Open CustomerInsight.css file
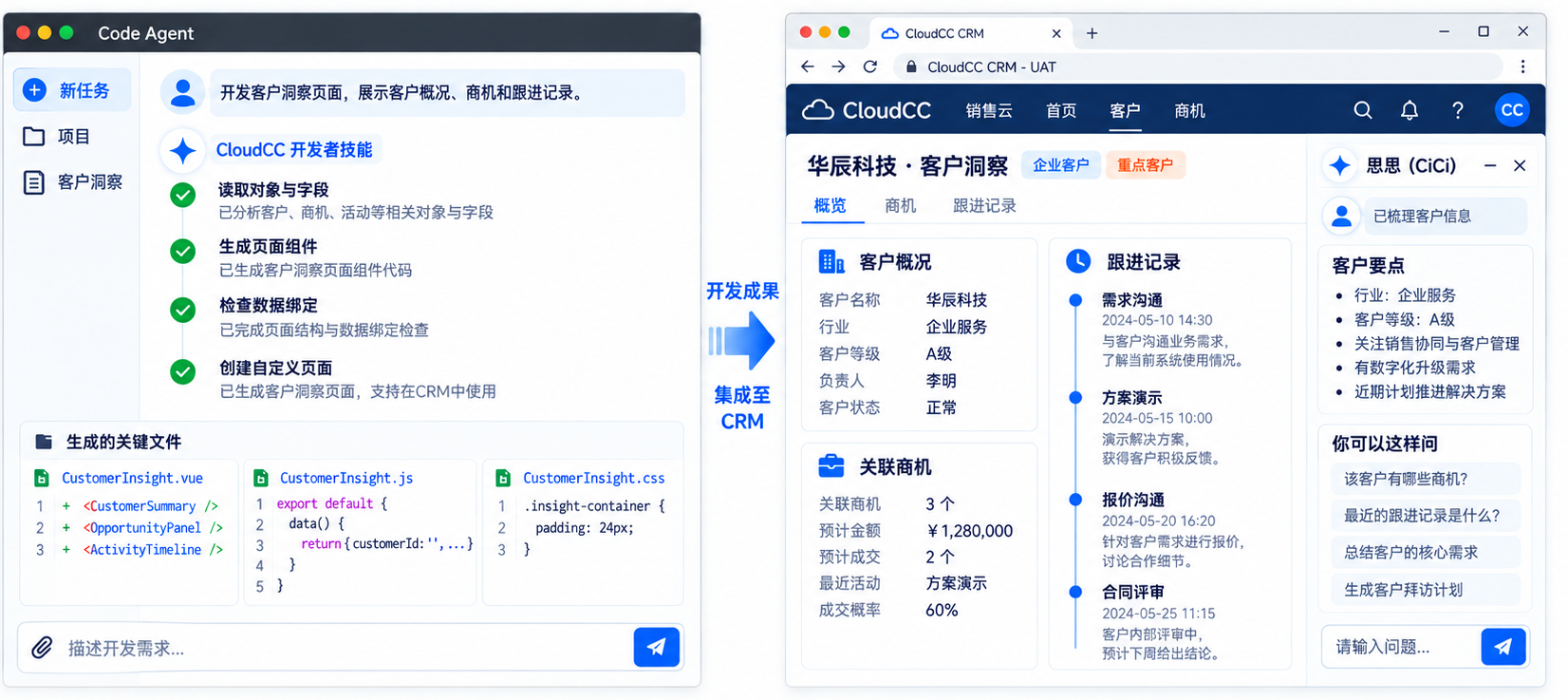The width and height of the screenshot is (1568, 700). [x=593, y=478]
